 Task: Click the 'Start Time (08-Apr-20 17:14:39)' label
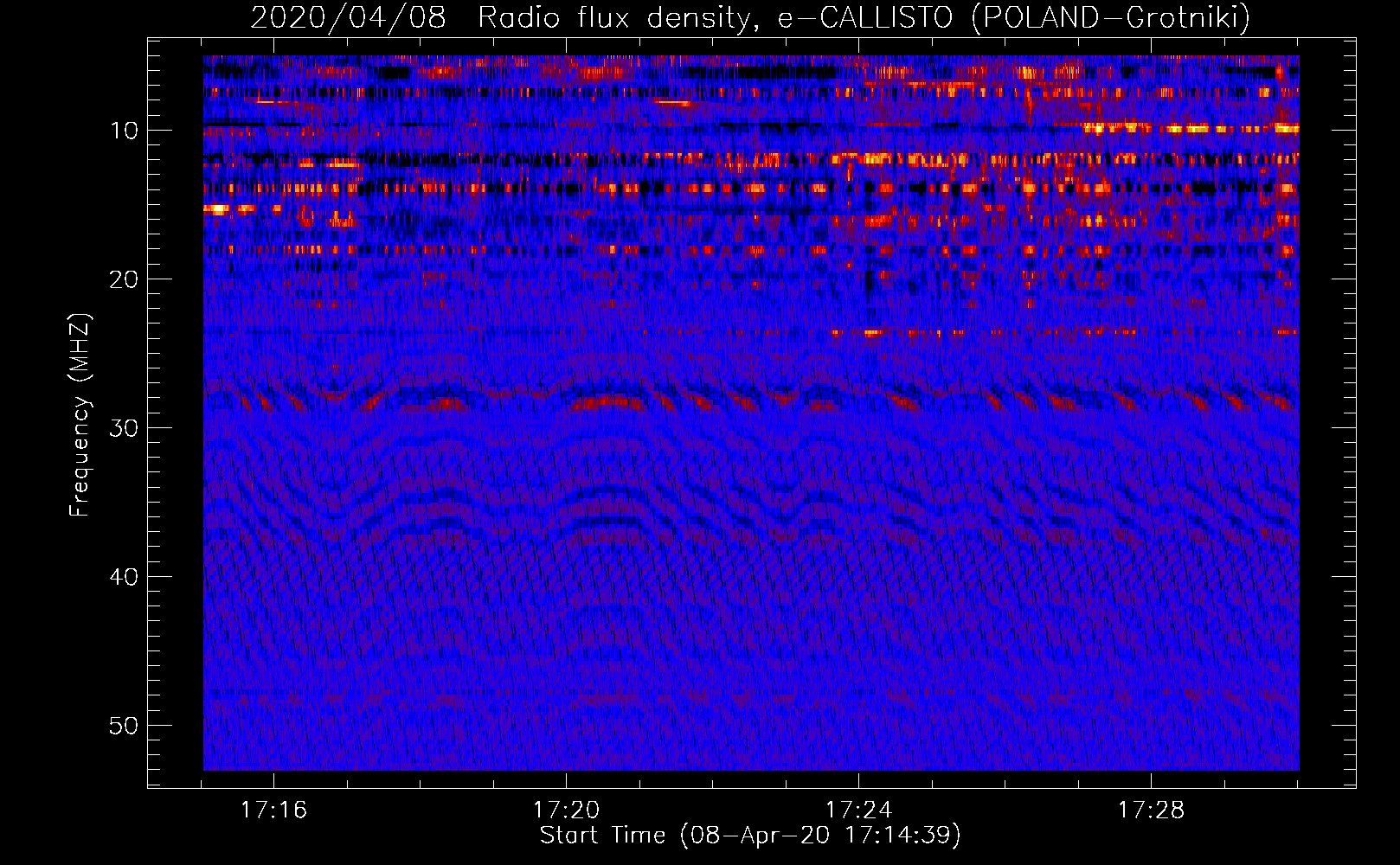pyautogui.click(x=750, y=836)
